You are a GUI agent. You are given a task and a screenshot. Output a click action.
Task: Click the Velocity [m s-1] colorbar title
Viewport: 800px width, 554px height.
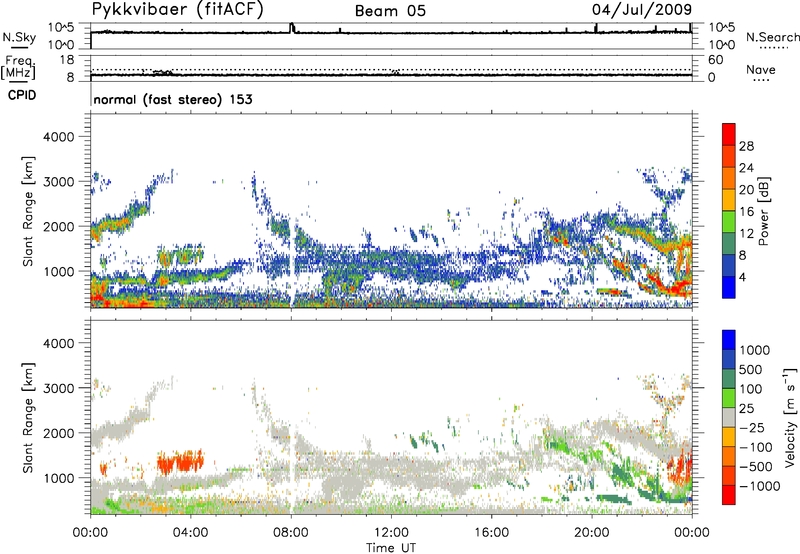[x=790, y=417]
